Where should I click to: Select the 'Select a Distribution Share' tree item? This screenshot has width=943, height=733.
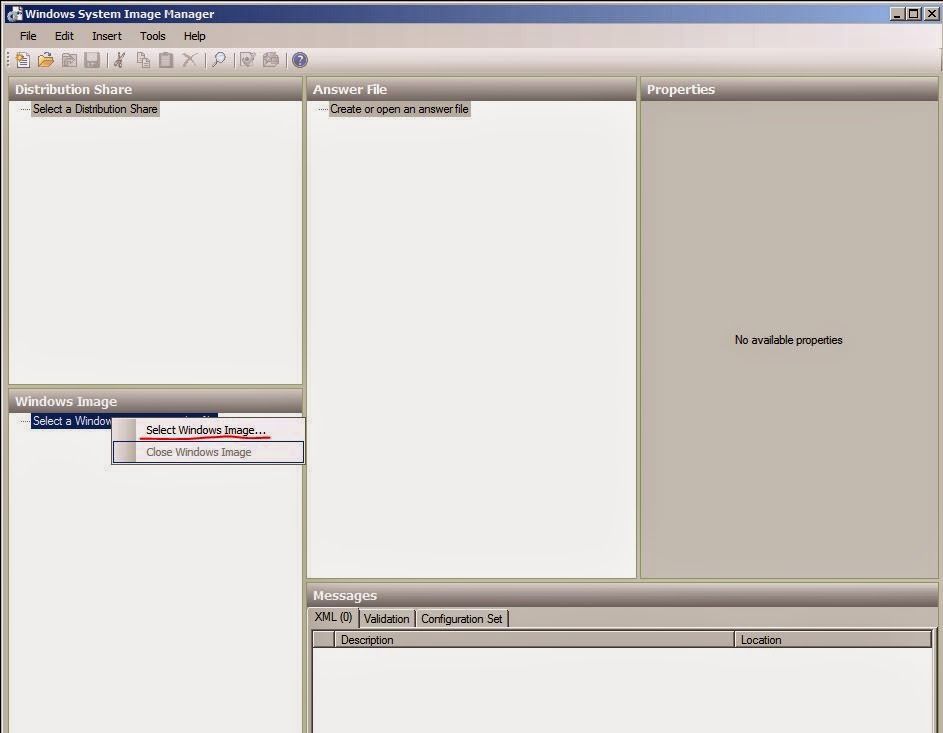tap(95, 109)
